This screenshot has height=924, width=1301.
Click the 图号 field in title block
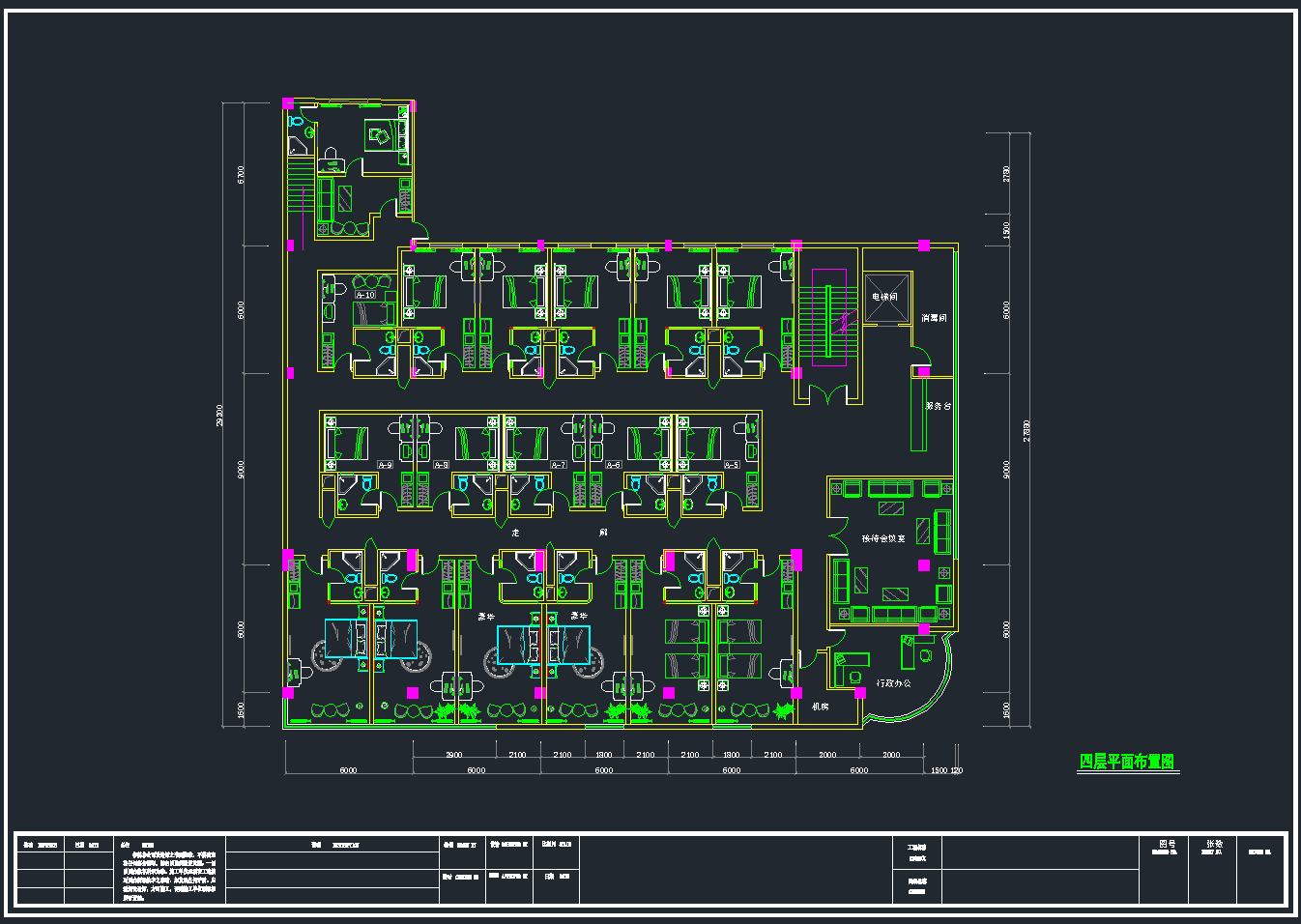(1167, 844)
